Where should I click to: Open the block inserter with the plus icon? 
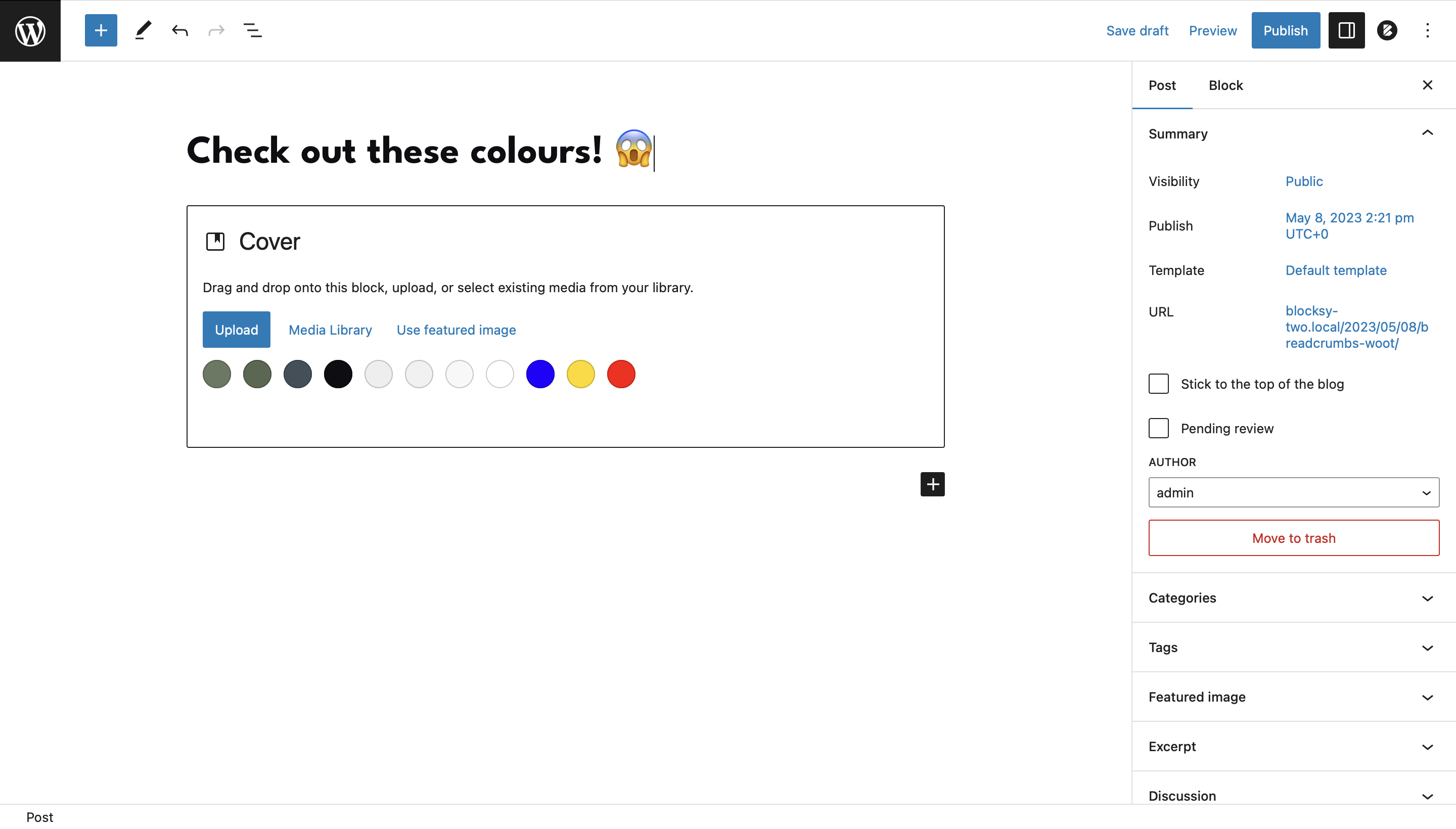pos(101,30)
